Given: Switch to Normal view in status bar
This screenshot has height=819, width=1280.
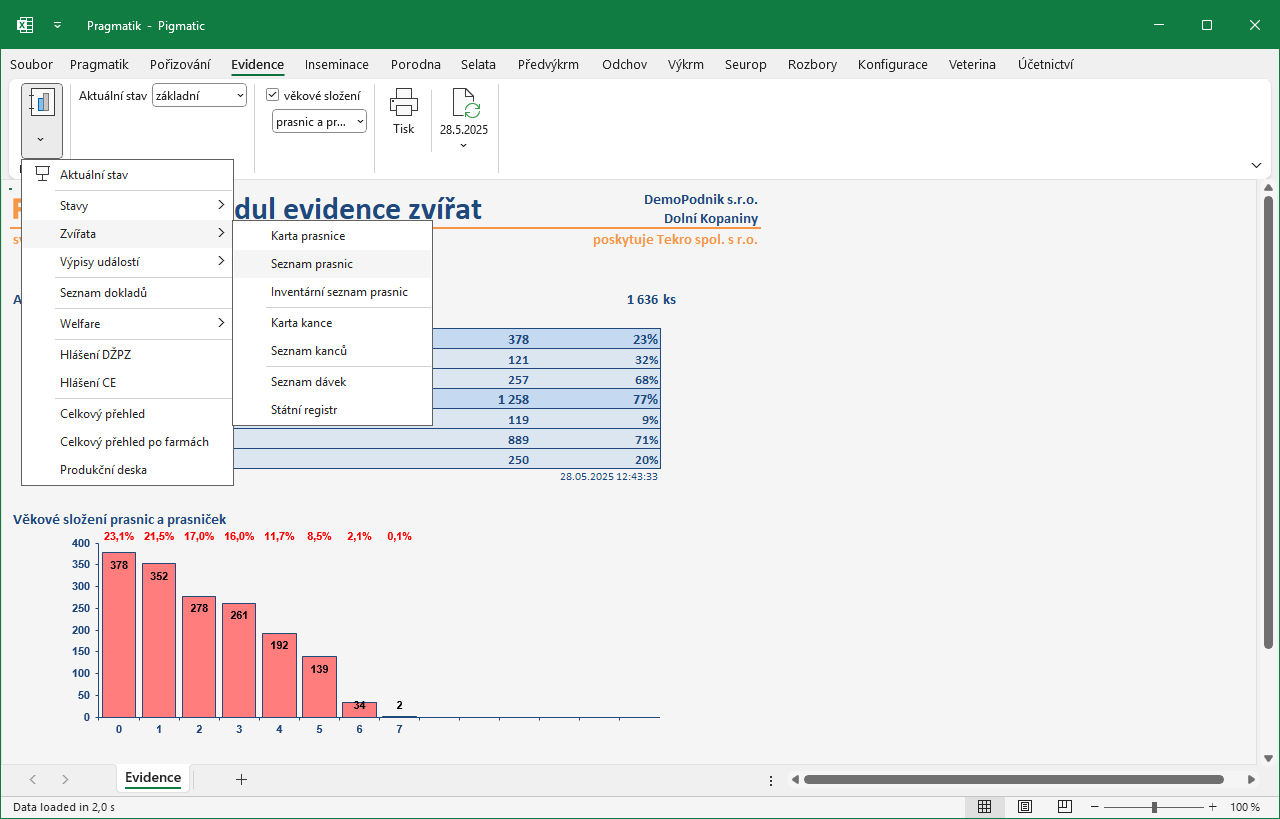Looking at the screenshot, I should coord(984,807).
